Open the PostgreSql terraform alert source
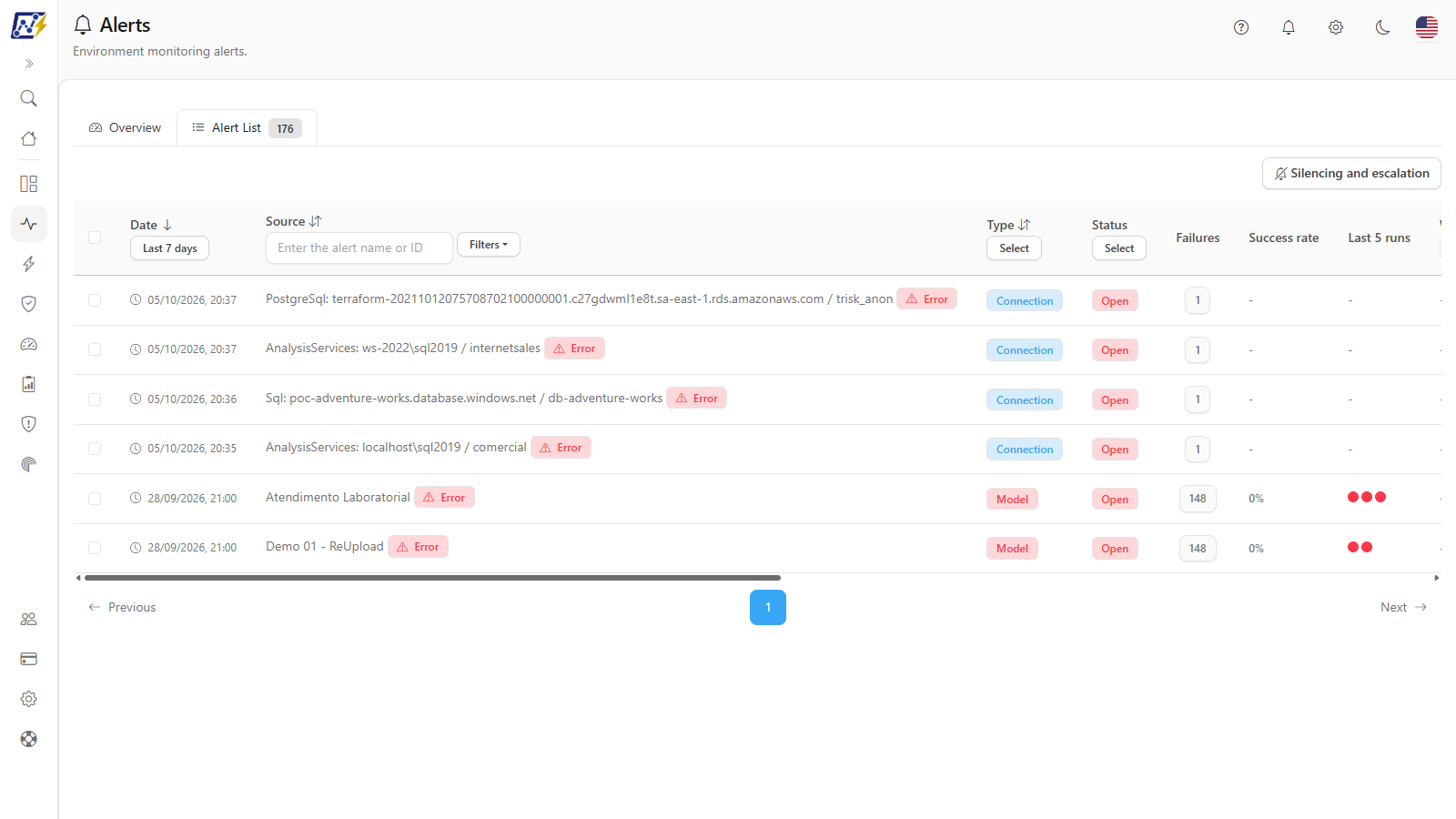 [x=579, y=298]
